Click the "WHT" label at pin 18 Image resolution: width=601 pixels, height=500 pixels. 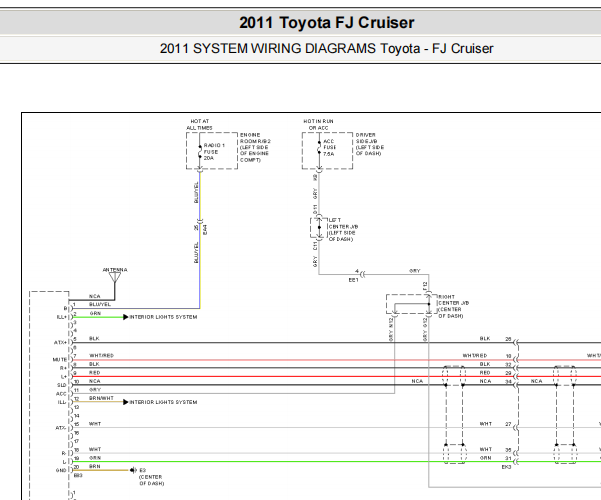pos(95,449)
